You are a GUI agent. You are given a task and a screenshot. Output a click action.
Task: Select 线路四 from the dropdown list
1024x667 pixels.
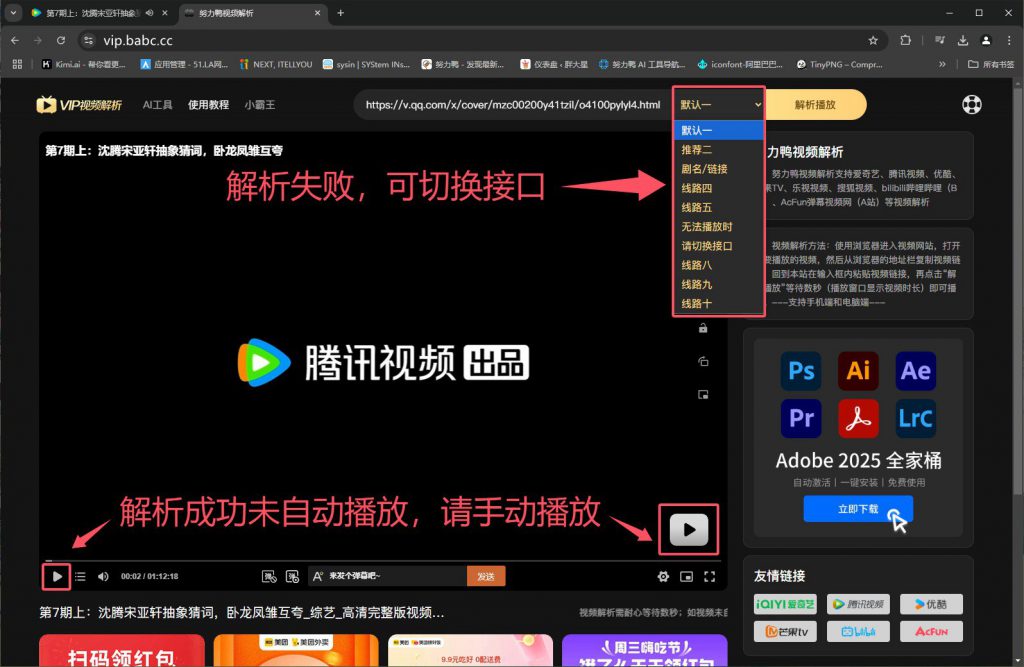[x=697, y=188]
